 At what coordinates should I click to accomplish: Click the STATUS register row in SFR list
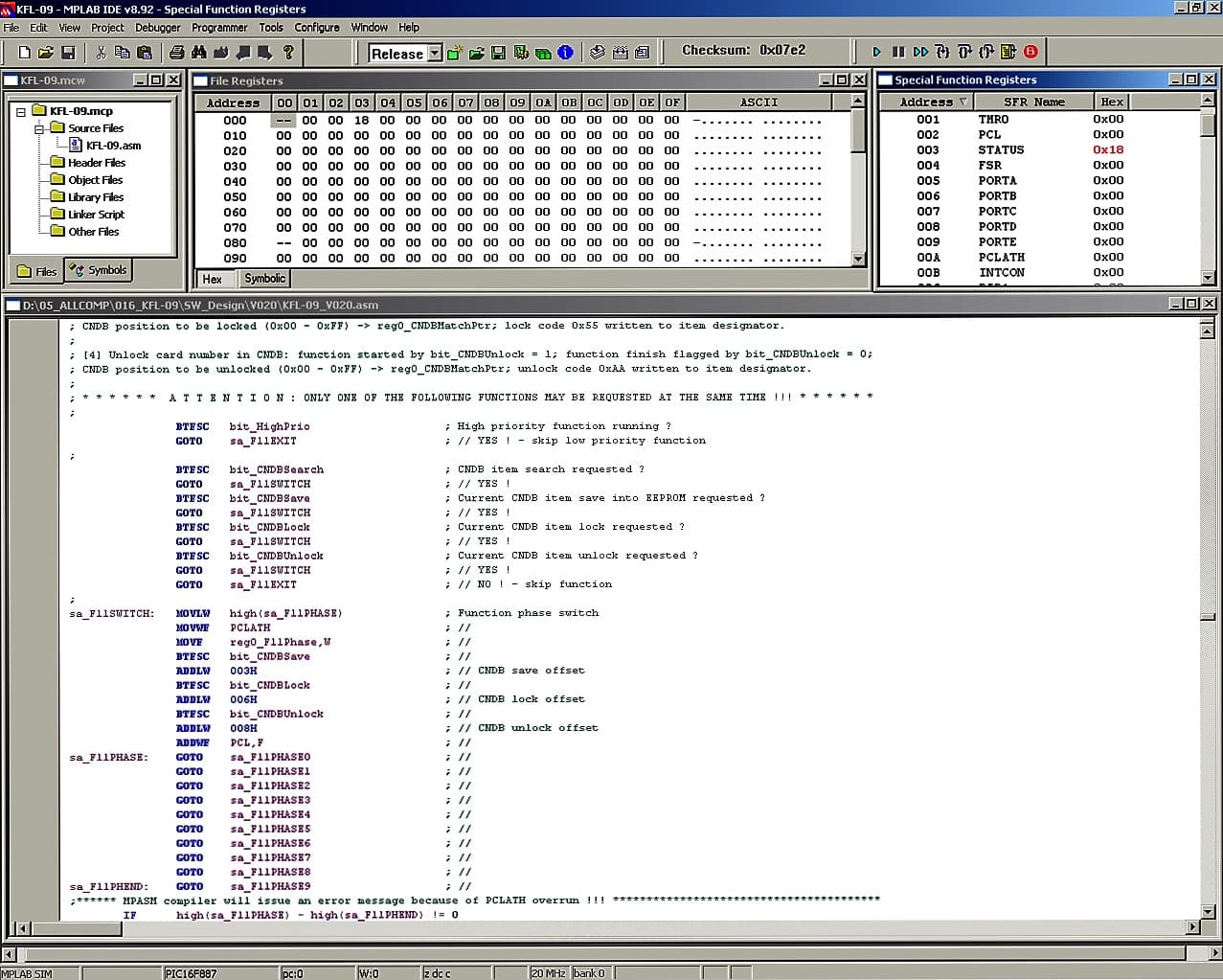pos(1039,150)
